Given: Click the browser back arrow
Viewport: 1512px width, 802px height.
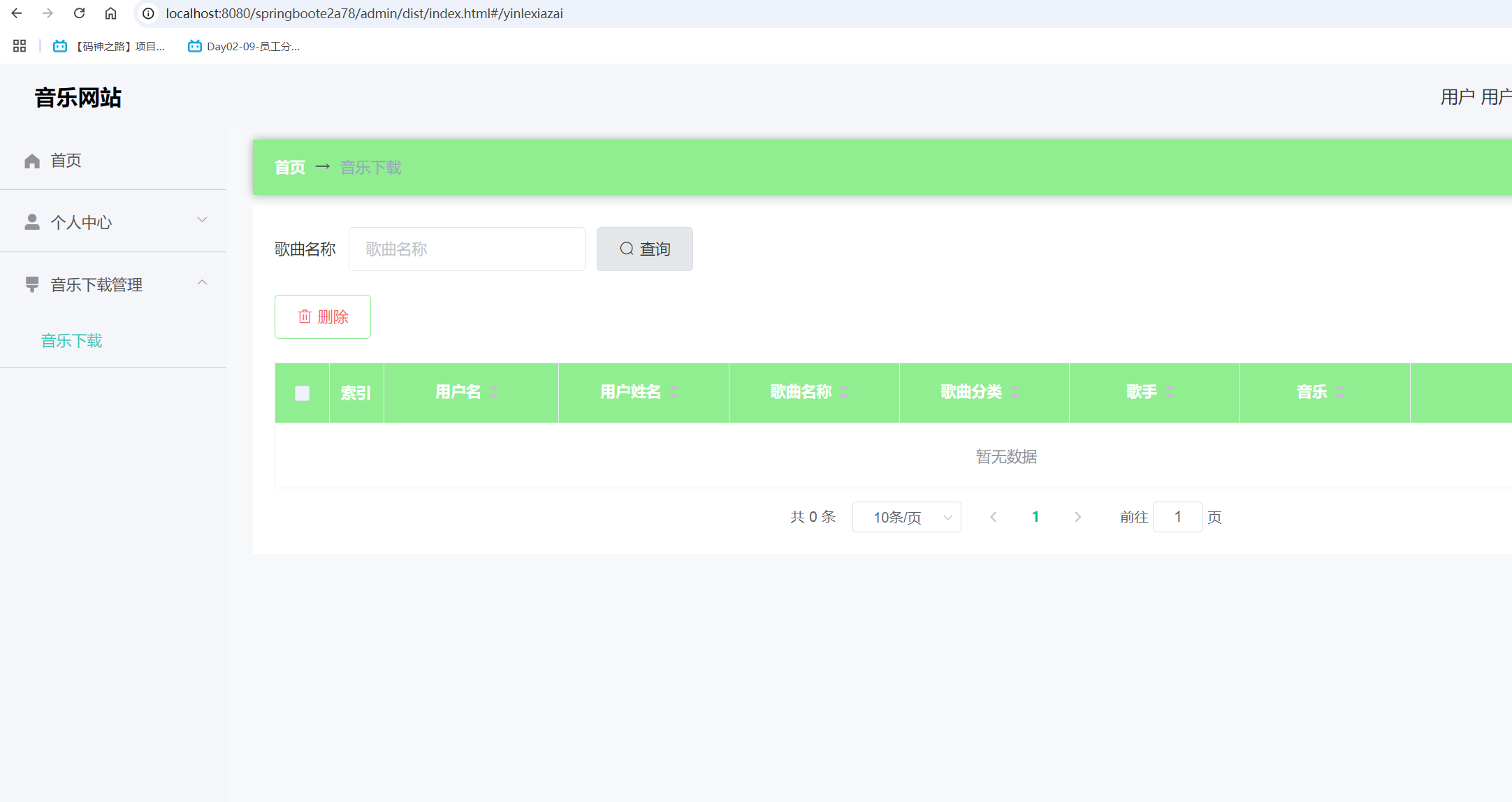Looking at the screenshot, I should coord(15,13).
